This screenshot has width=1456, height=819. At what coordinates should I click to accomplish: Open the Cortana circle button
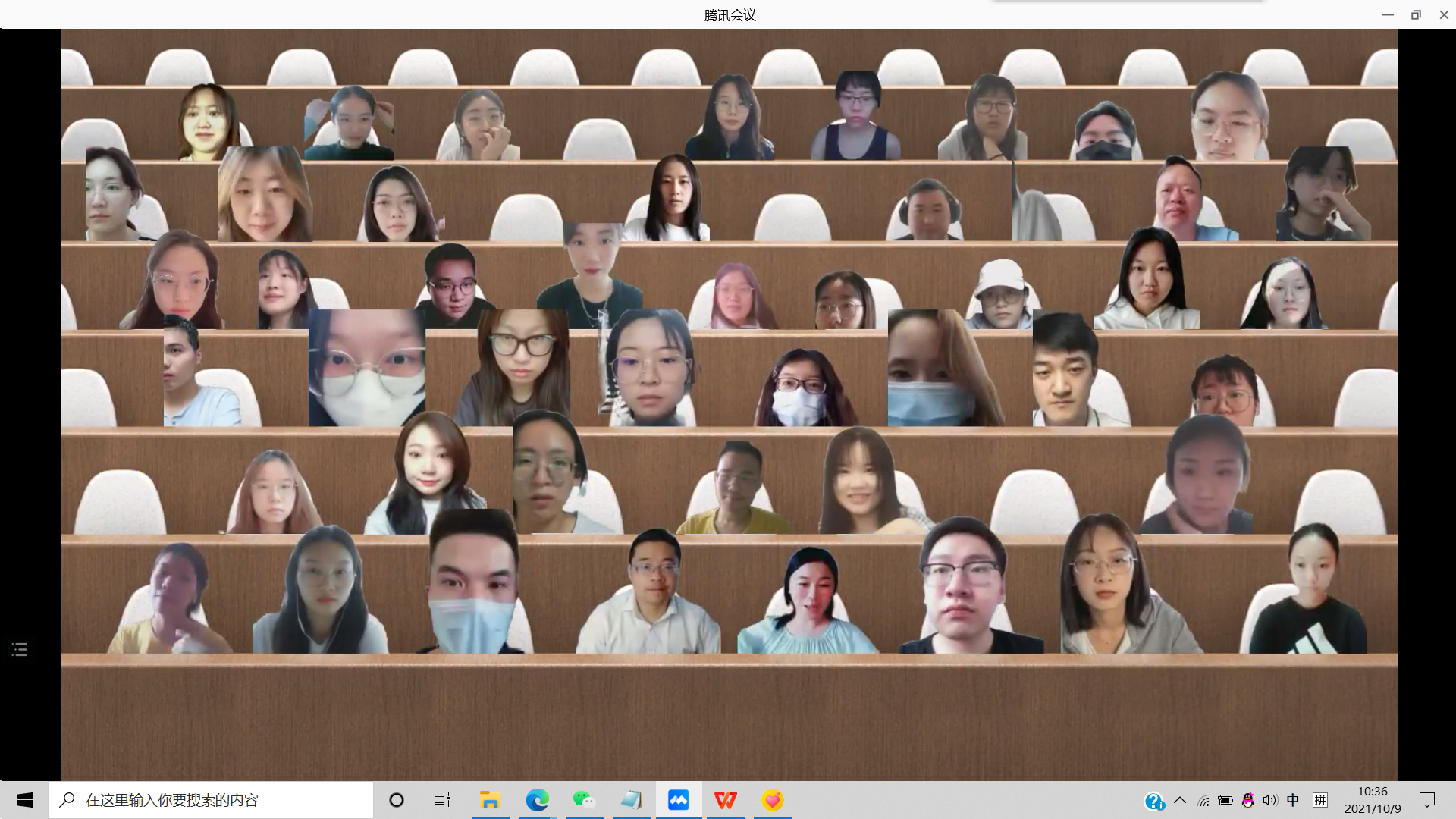coord(396,800)
